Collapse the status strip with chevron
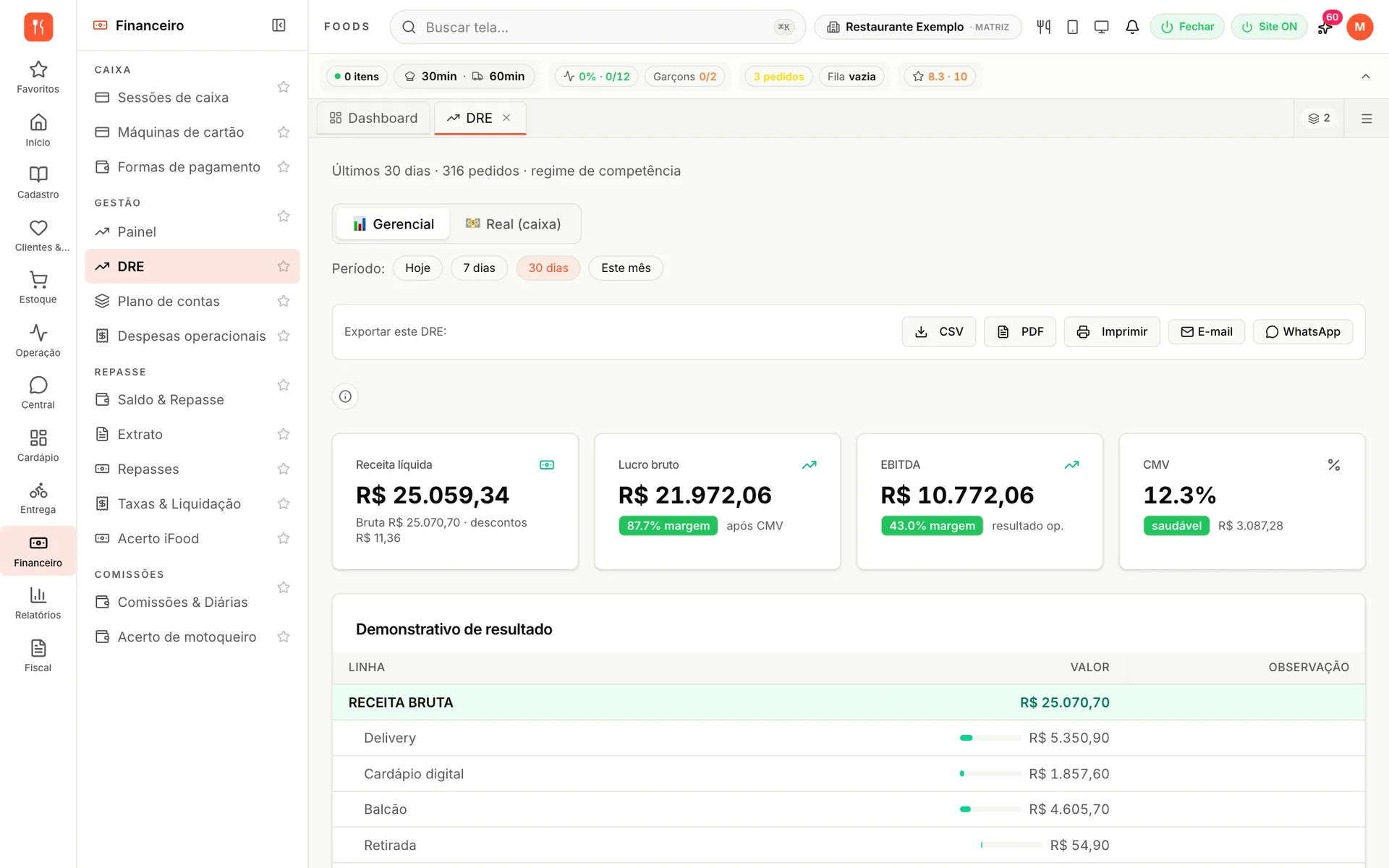The image size is (1389, 868). (x=1366, y=77)
